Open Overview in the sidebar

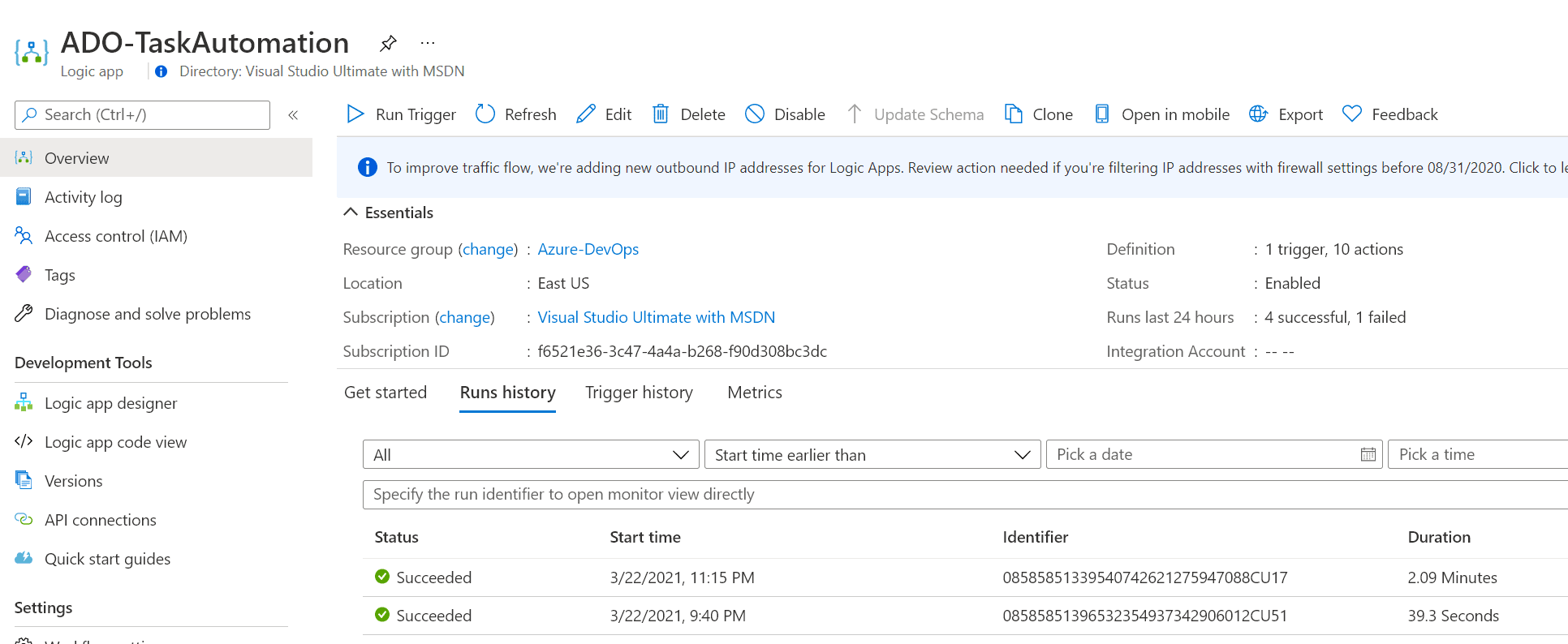pyautogui.click(x=156, y=158)
